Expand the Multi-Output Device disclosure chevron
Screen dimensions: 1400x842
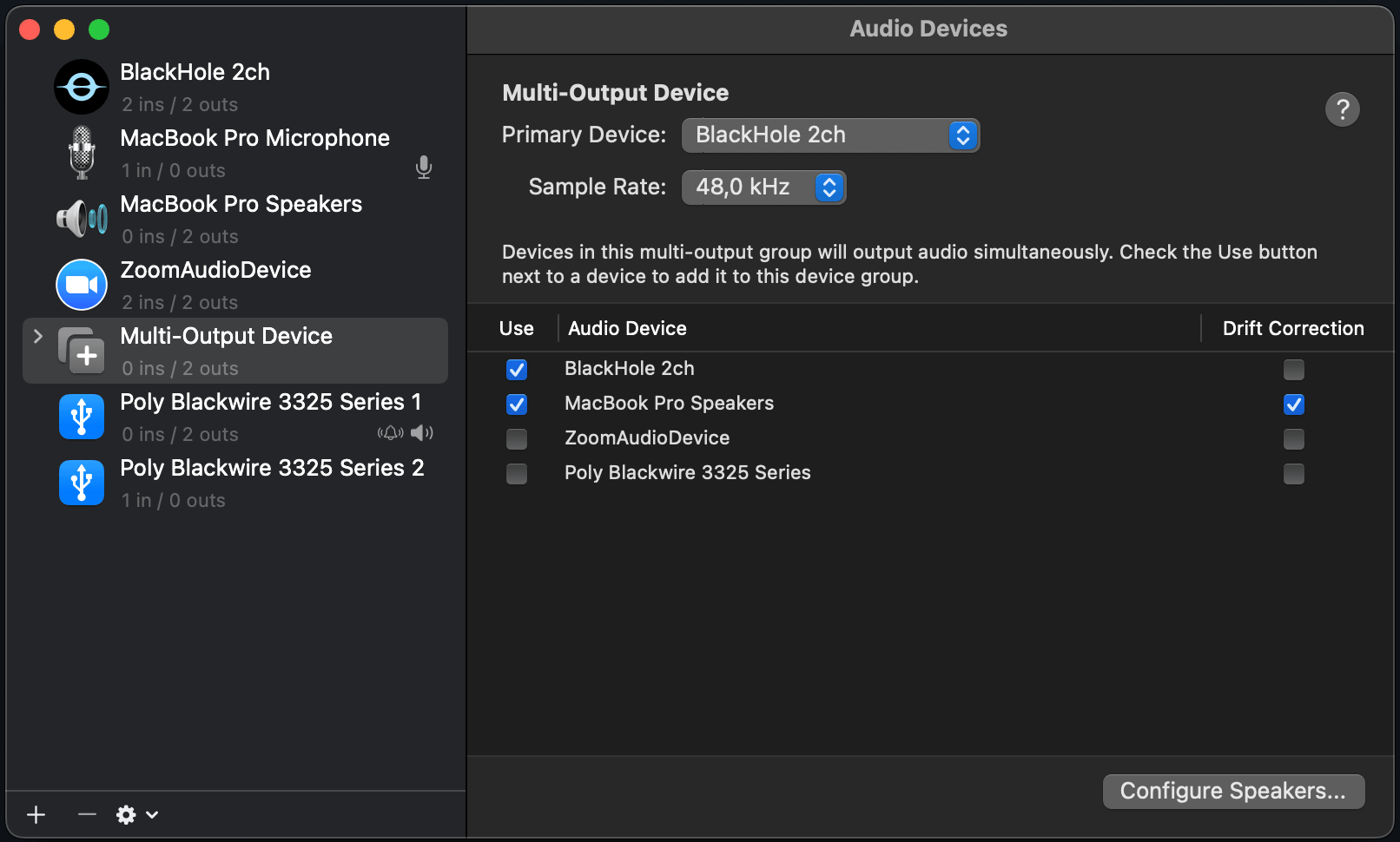click(38, 336)
